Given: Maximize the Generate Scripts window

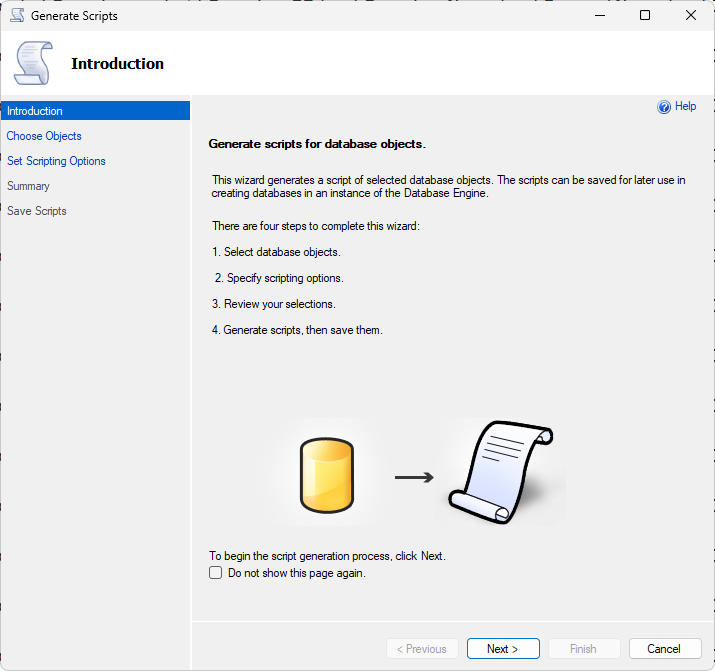Looking at the screenshot, I should [x=645, y=15].
